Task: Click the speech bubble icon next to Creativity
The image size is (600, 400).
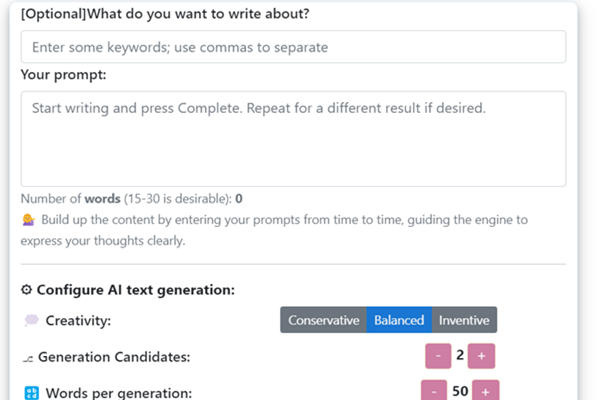Action: click(x=31, y=320)
